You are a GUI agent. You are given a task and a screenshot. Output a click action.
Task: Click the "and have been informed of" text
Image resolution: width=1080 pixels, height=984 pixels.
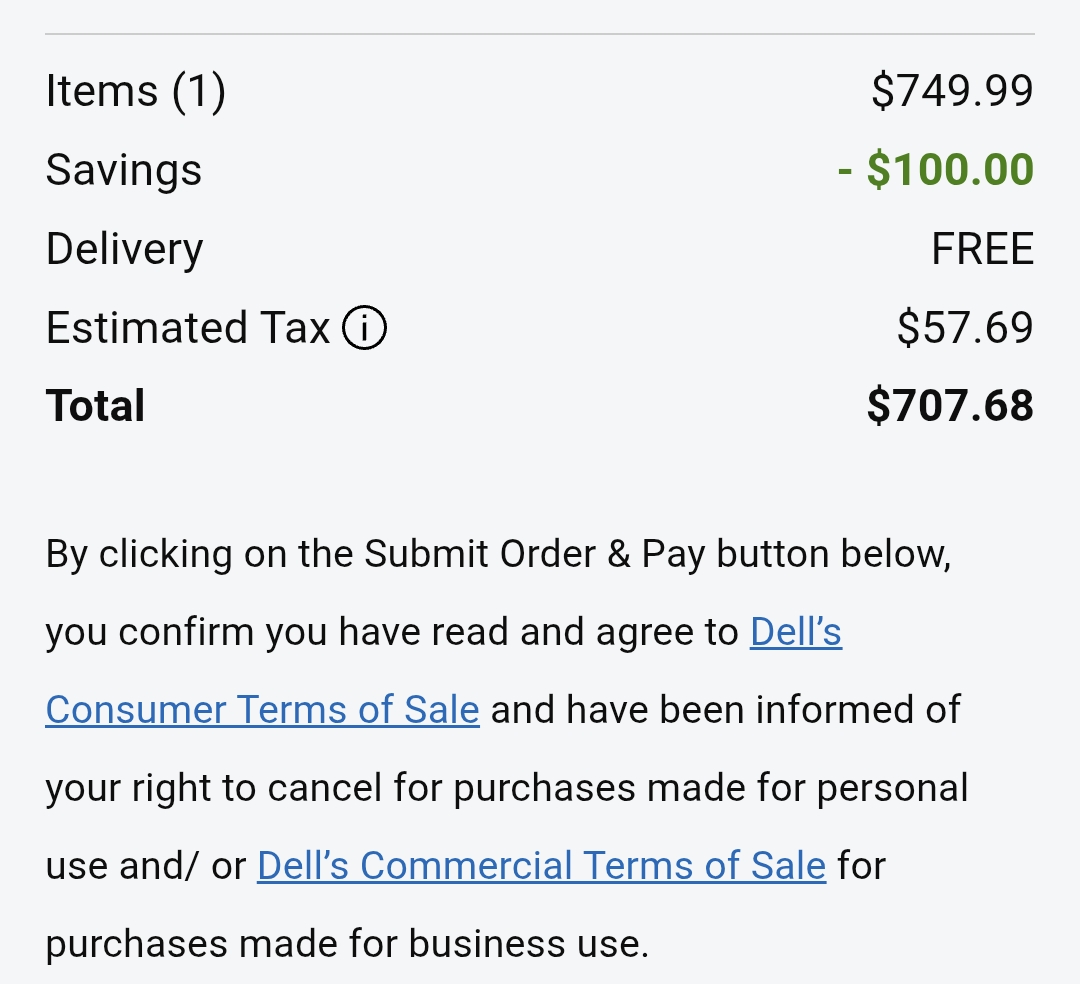[x=725, y=710]
